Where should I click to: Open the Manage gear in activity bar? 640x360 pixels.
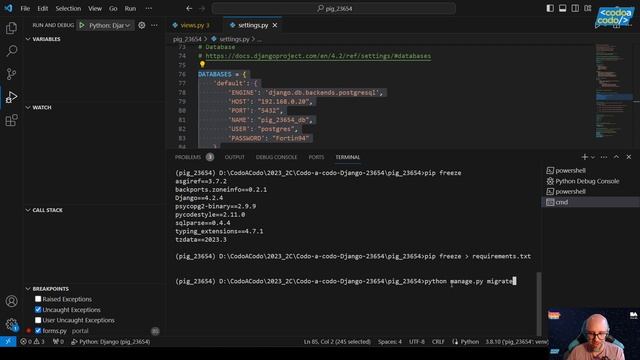pyautogui.click(x=11, y=324)
